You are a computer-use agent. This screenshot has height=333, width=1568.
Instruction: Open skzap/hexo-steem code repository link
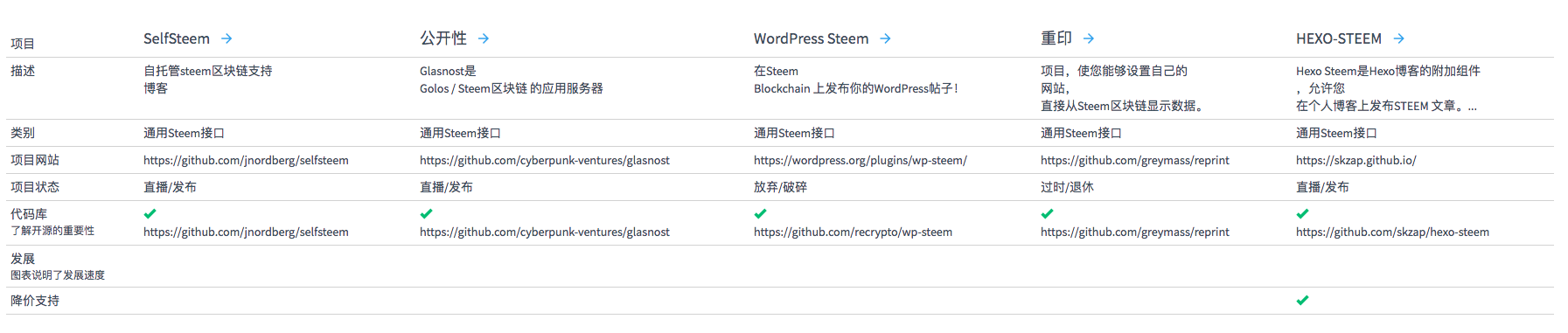click(x=1392, y=232)
